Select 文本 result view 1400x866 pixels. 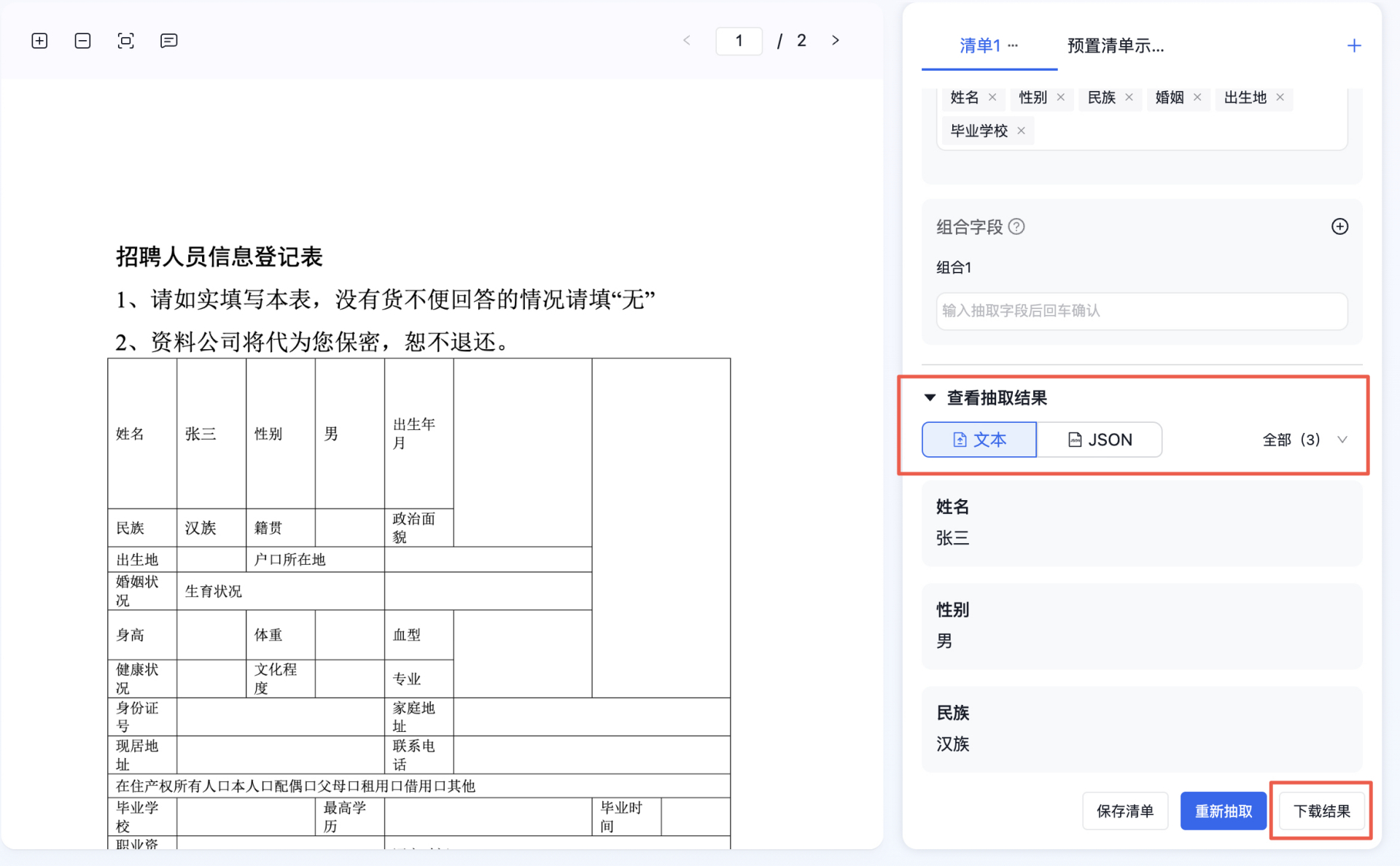[979, 440]
